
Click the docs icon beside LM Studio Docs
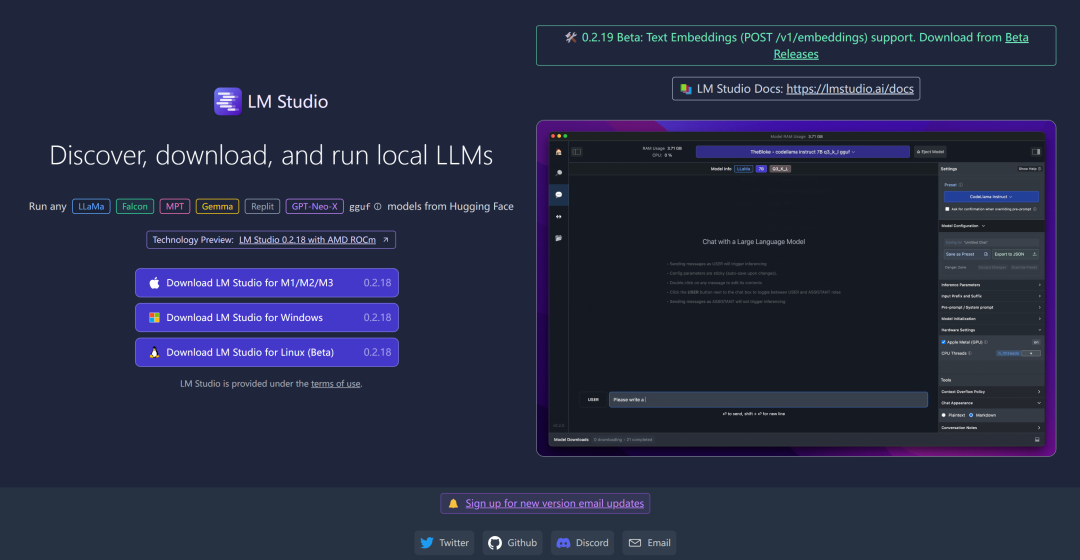685,89
